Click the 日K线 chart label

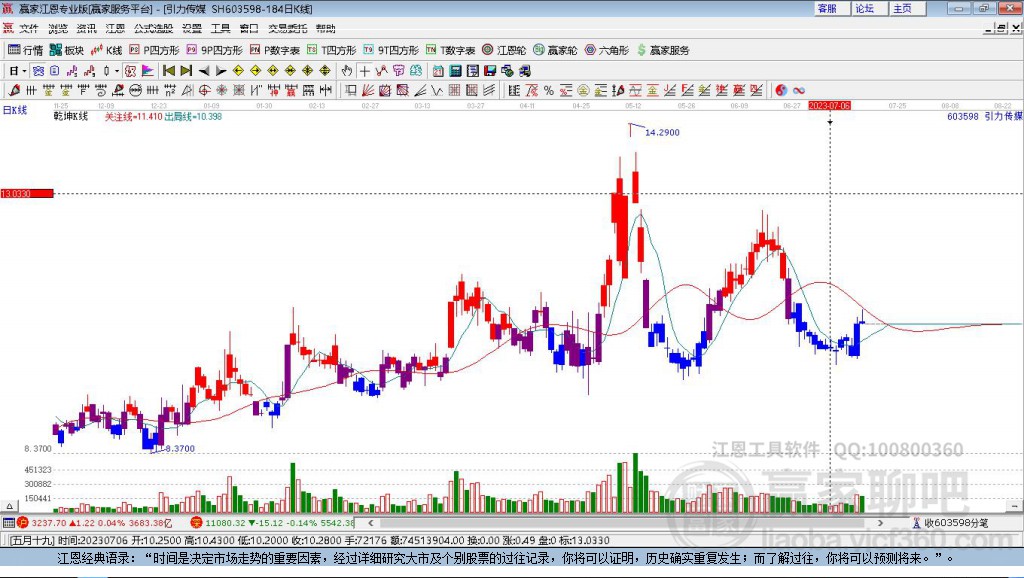[15, 110]
